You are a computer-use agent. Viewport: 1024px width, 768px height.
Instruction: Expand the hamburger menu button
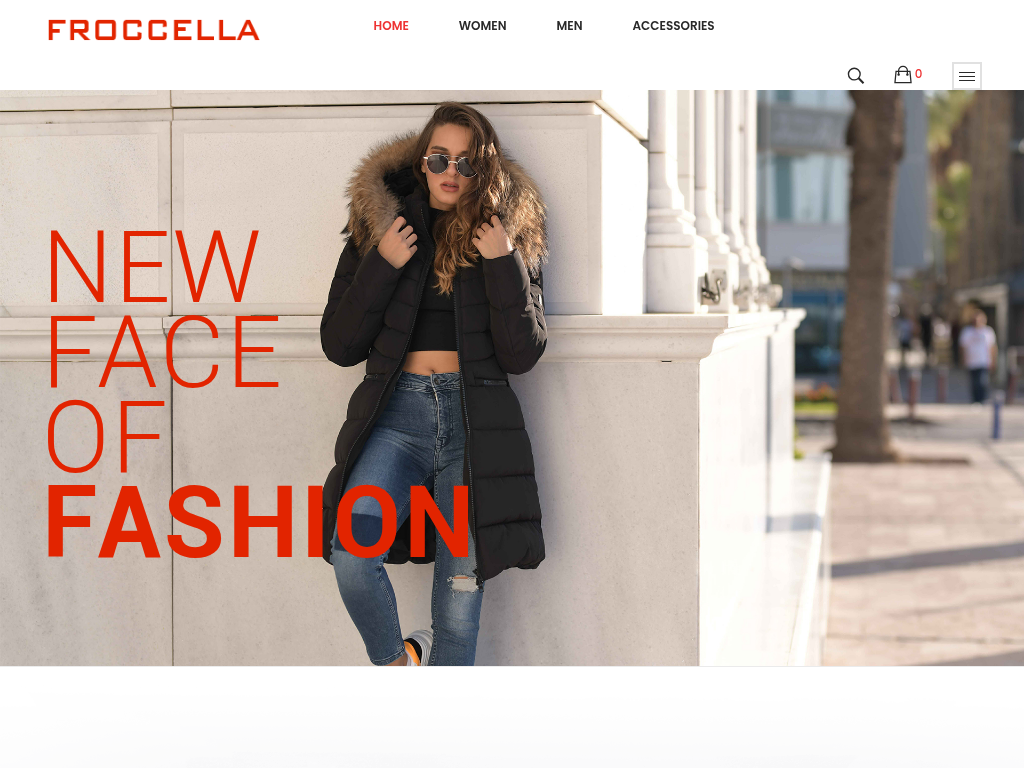(967, 76)
